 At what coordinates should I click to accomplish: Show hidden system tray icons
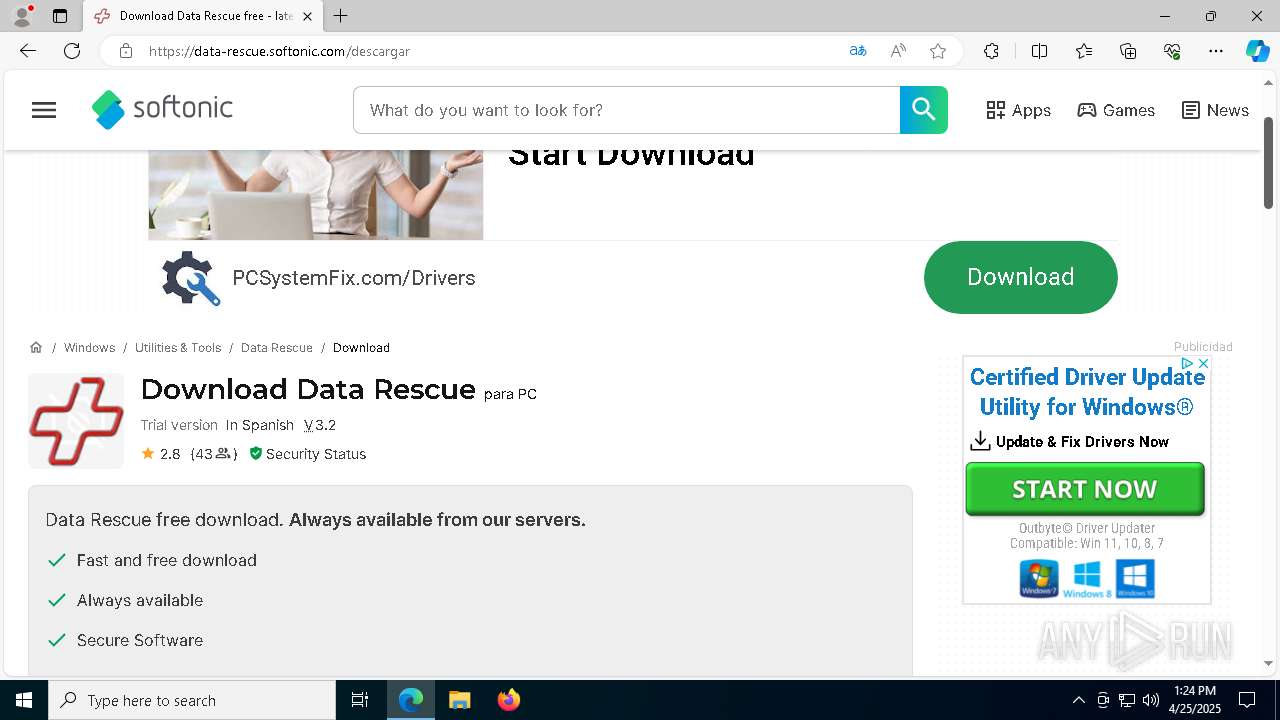tap(1078, 700)
